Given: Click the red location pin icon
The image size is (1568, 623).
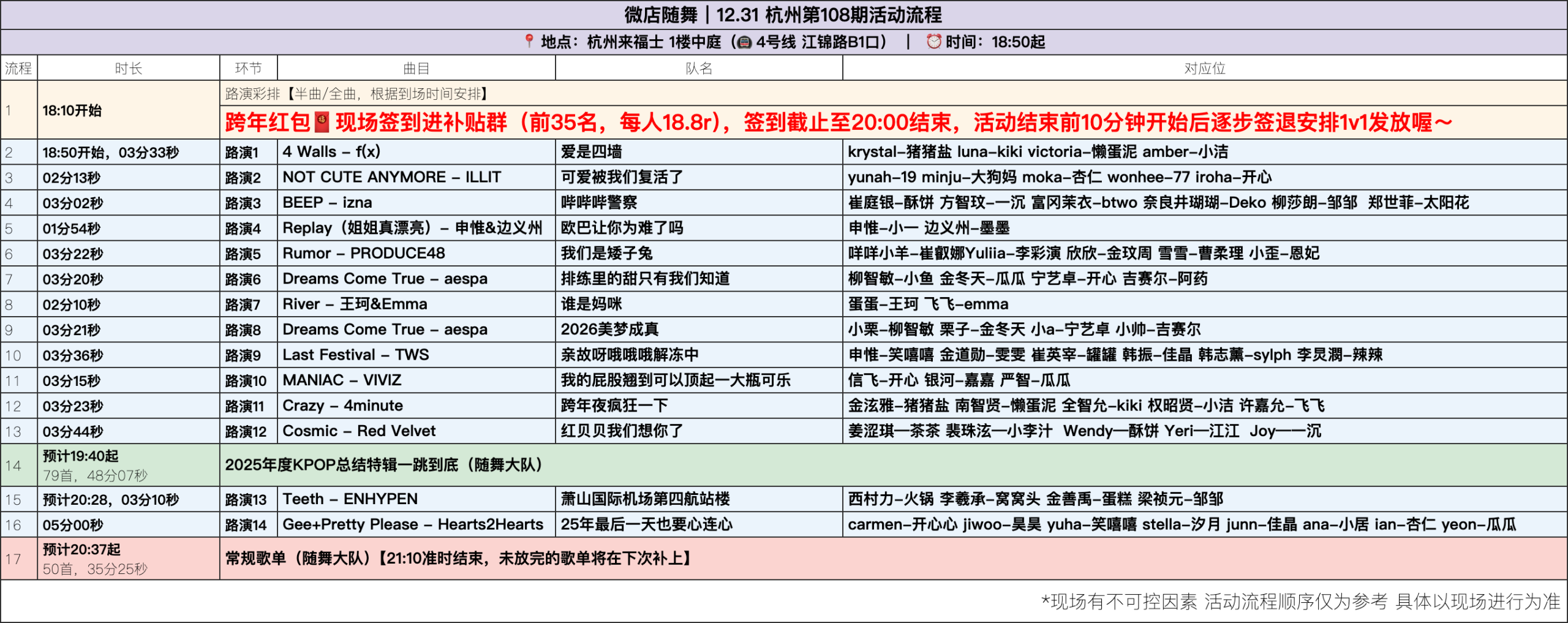Looking at the screenshot, I should 529,42.
